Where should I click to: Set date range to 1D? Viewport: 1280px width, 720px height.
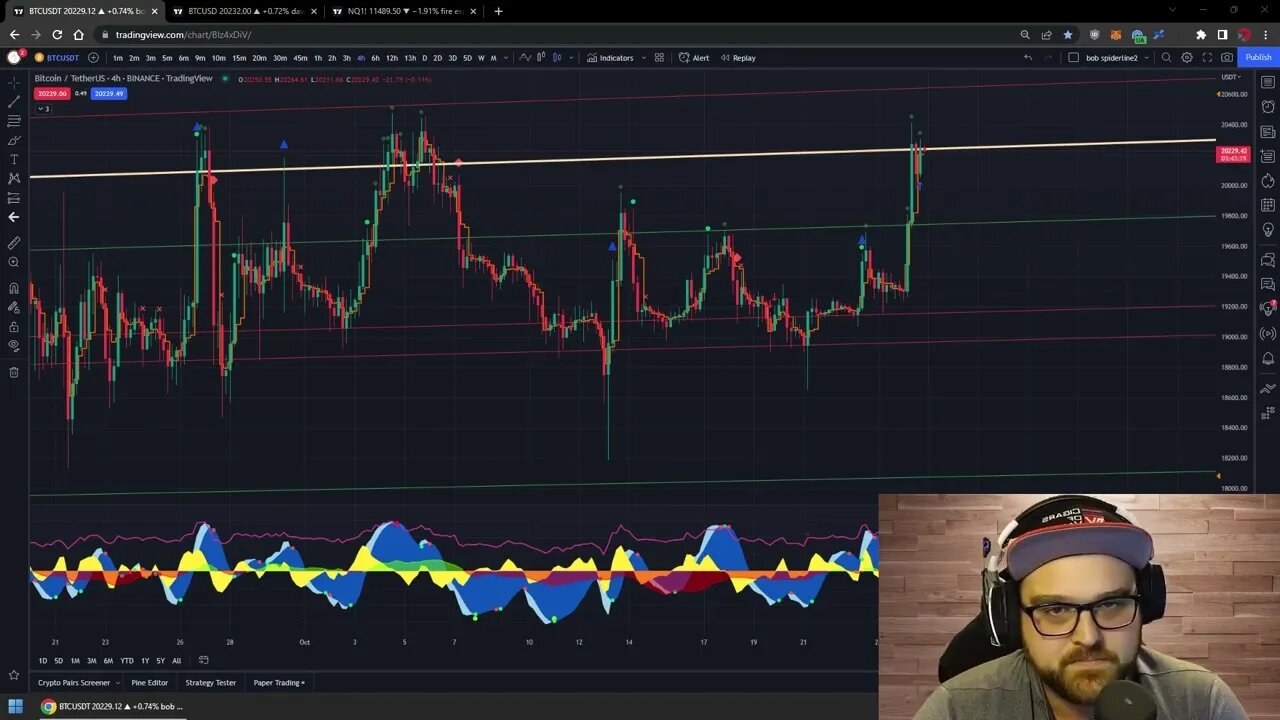tap(43, 661)
